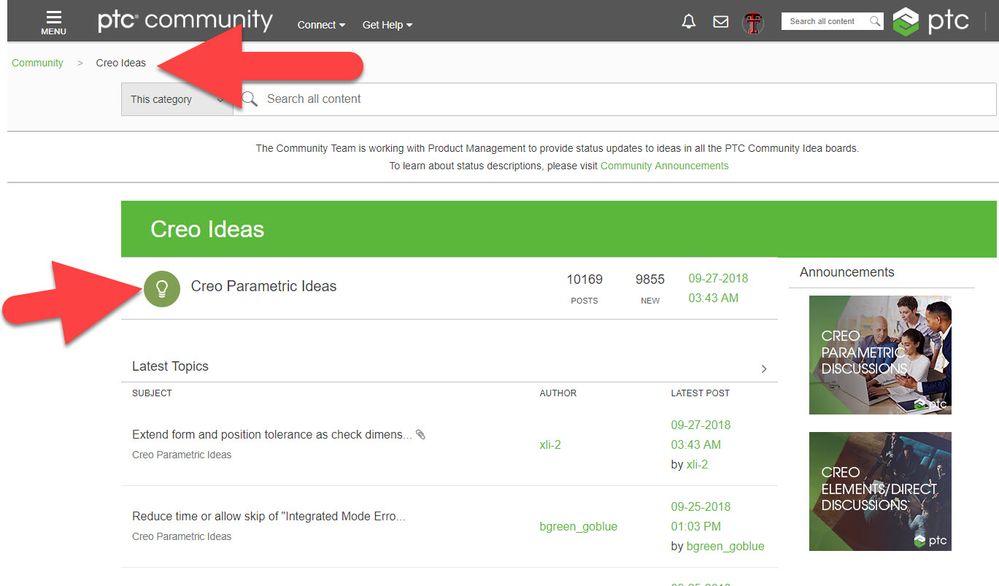Click the Search all content main field
Viewport: 999px width, 586px height.
click(x=615, y=99)
